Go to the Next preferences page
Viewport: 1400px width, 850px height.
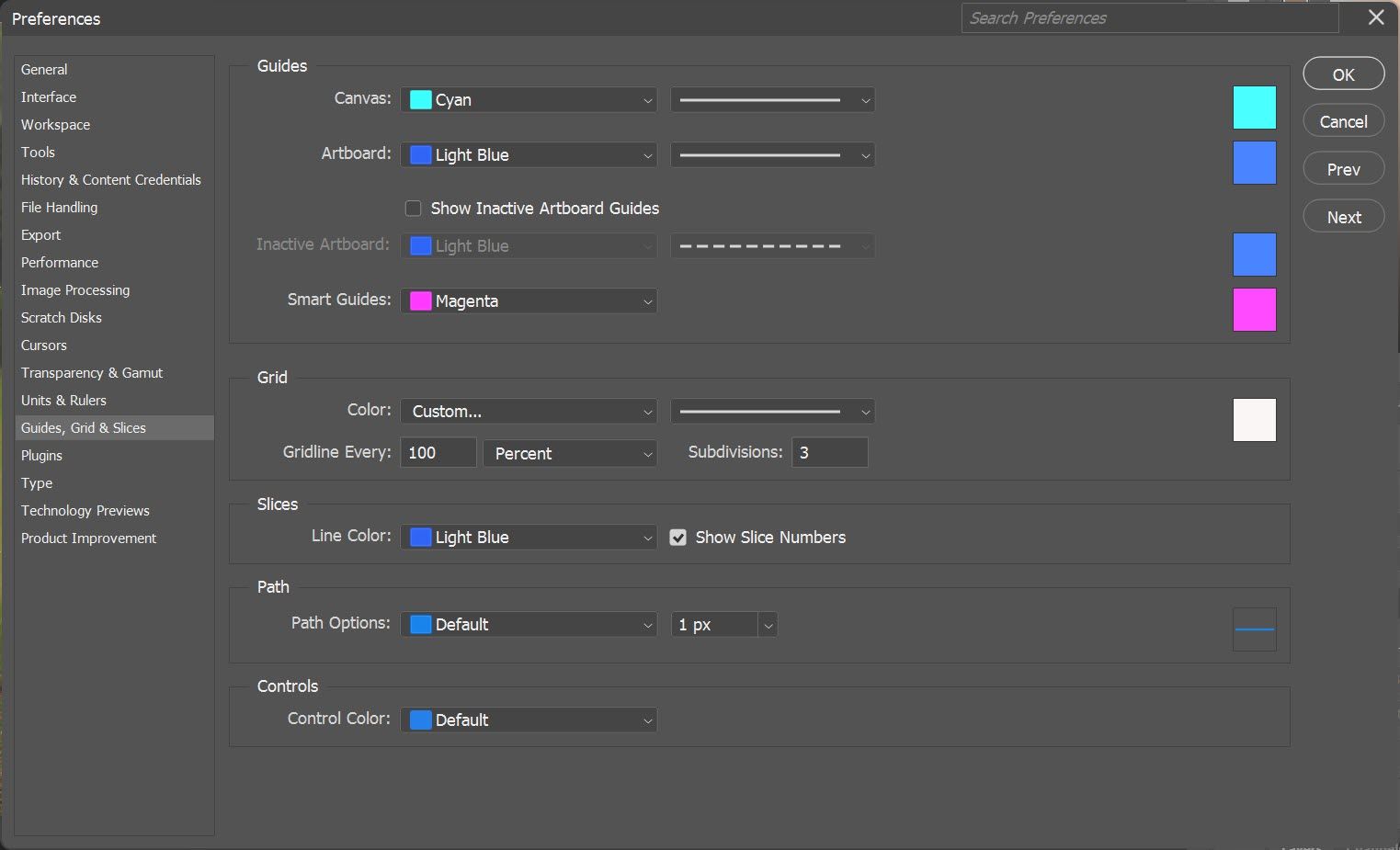pos(1343,216)
